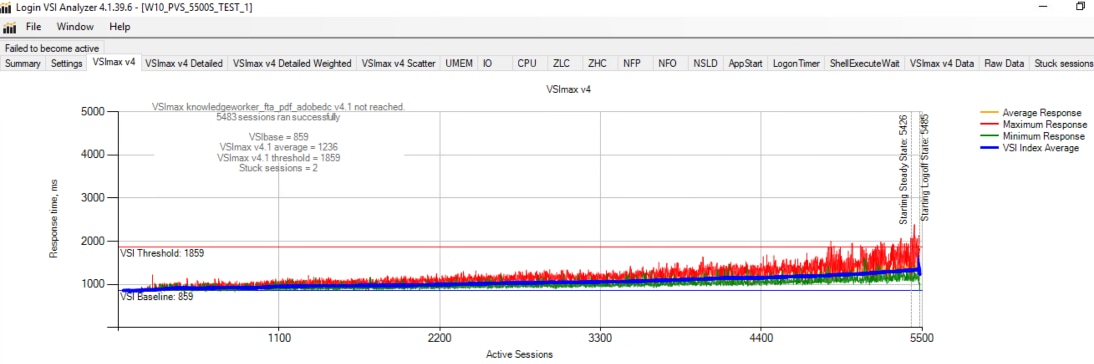Viewport: 1094px width, 364px height.
Task: Click the 'Starting Steady State: 5426' marker label
Action: pos(903,170)
